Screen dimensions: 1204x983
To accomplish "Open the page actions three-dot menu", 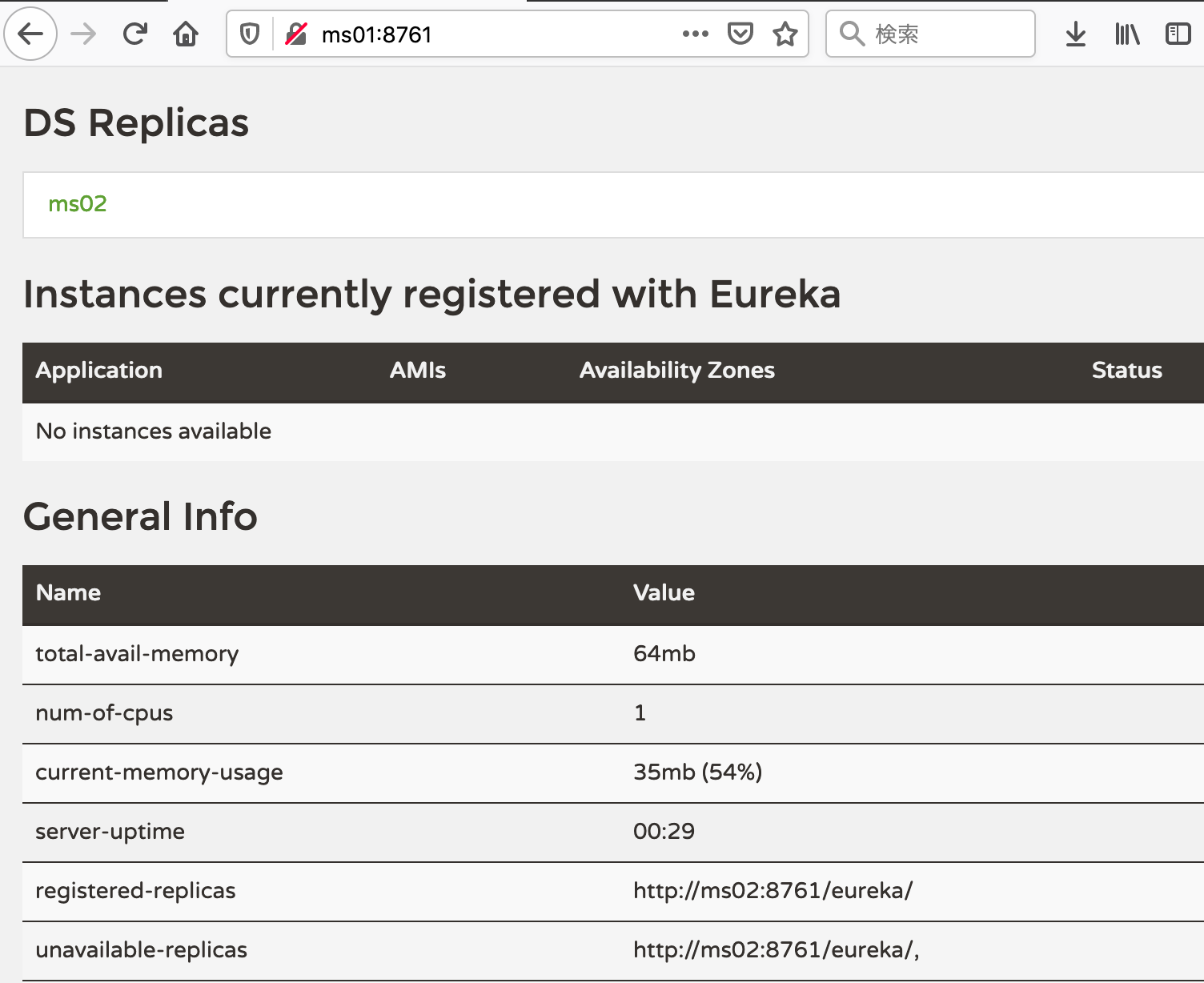I will (695, 34).
